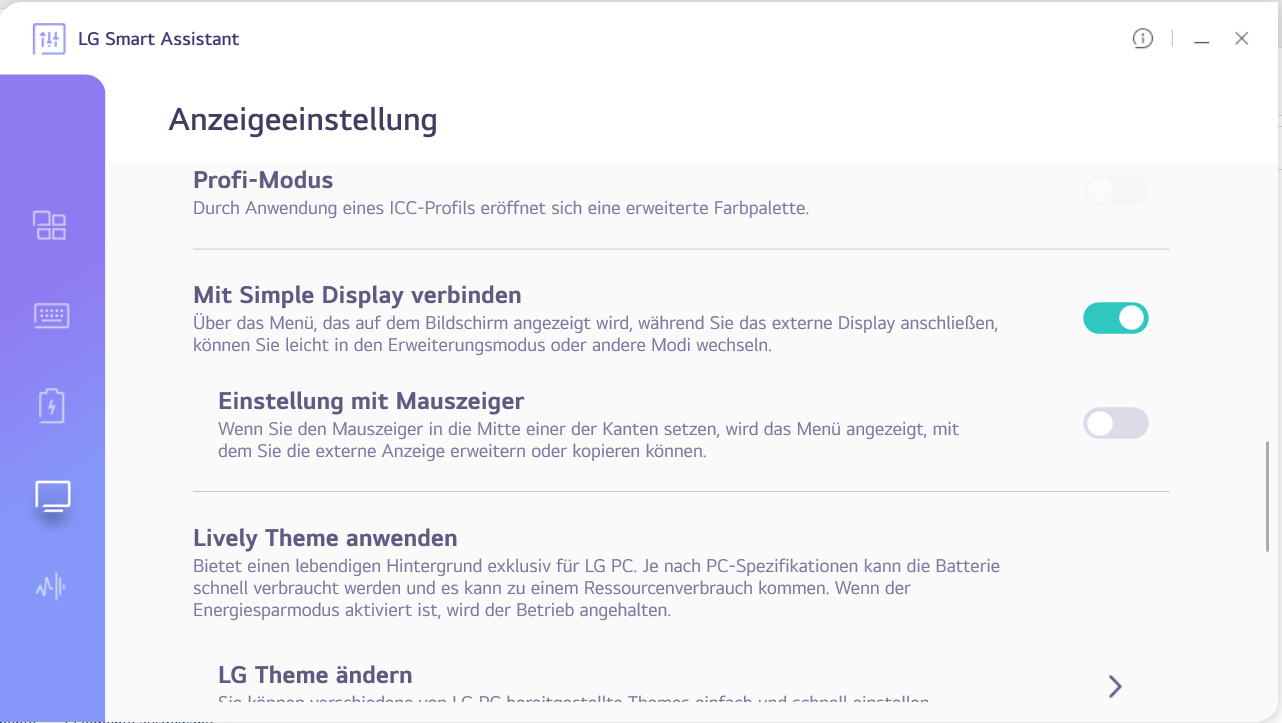Click the Anzeigeeinstellung page title

[x=303, y=120]
